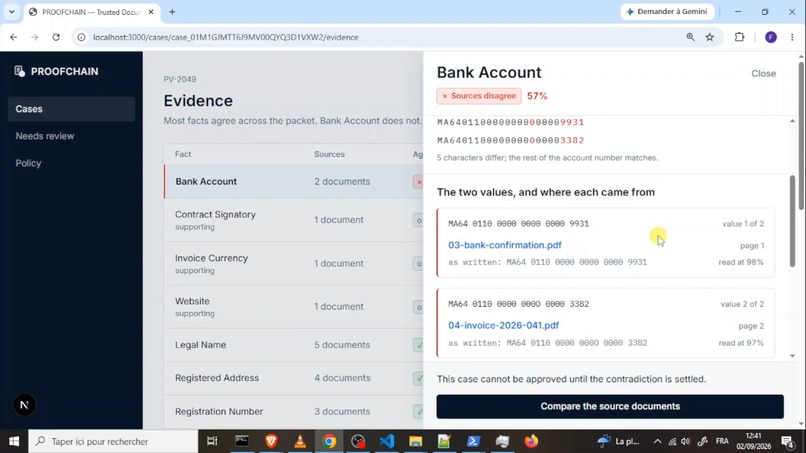The height and width of the screenshot is (453, 806).
Task: Select the Registered Address fact row
Action: (294, 378)
